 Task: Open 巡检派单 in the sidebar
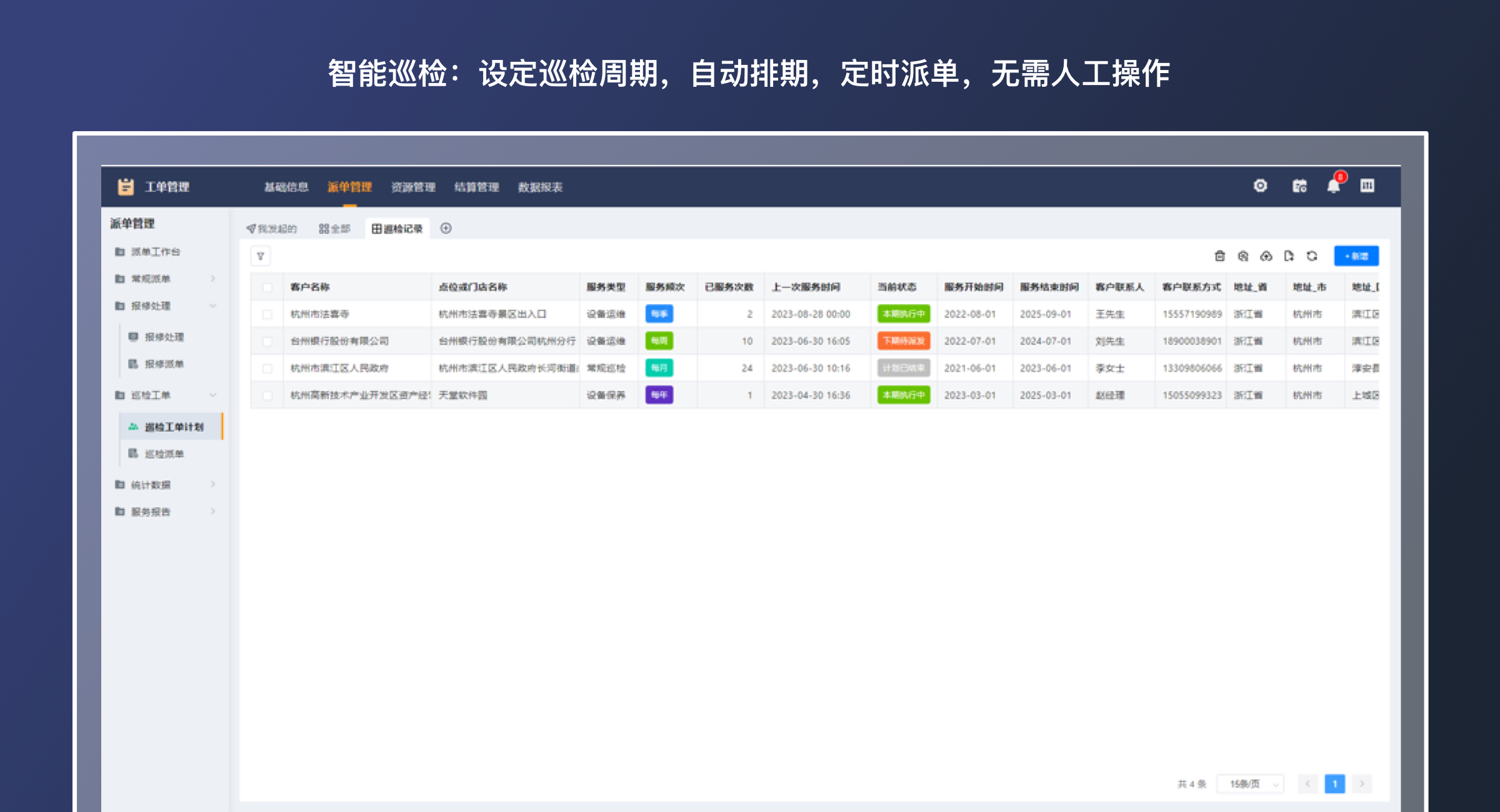[x=164, y=454]
